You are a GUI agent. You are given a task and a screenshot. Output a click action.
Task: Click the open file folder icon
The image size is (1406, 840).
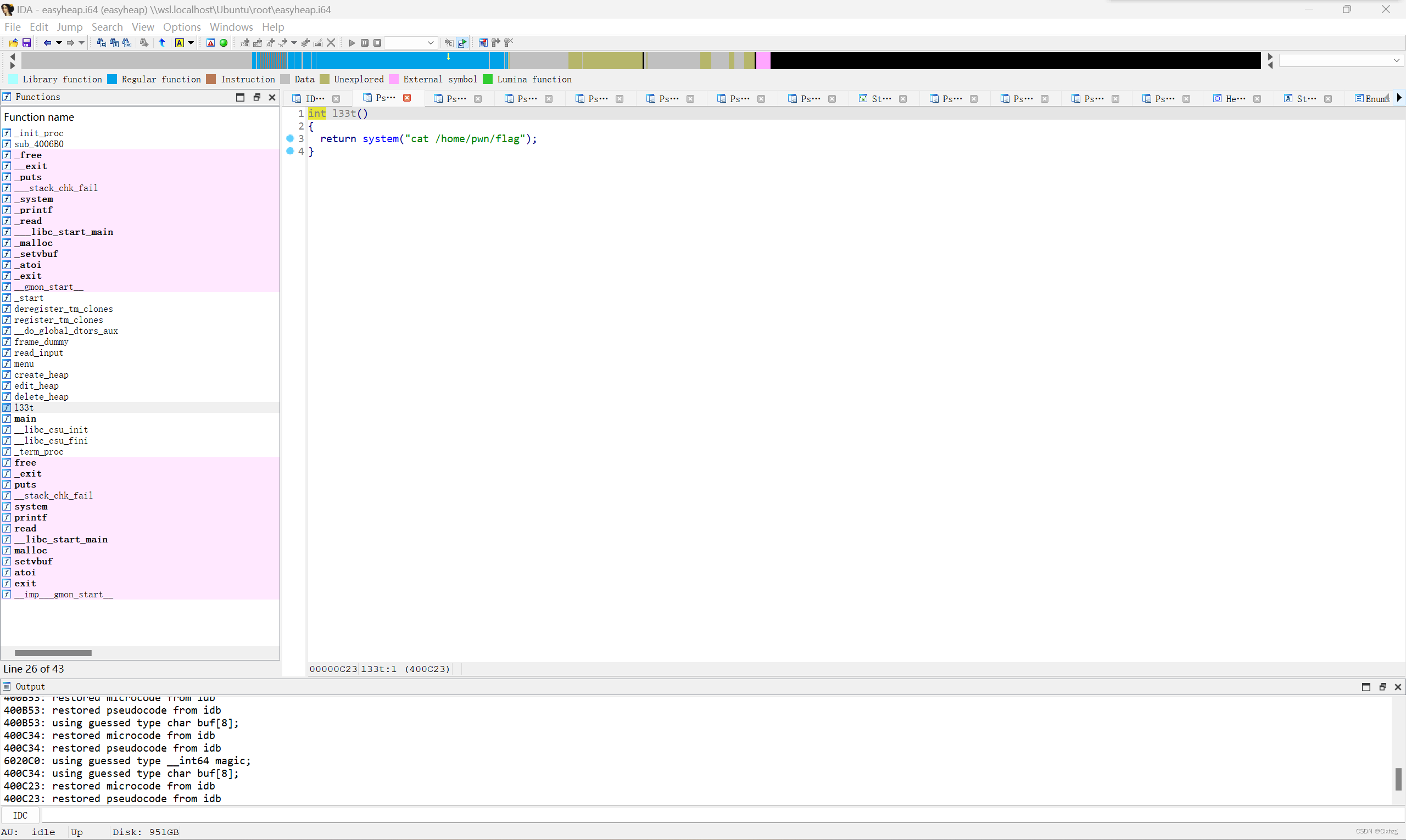[13, 43]
